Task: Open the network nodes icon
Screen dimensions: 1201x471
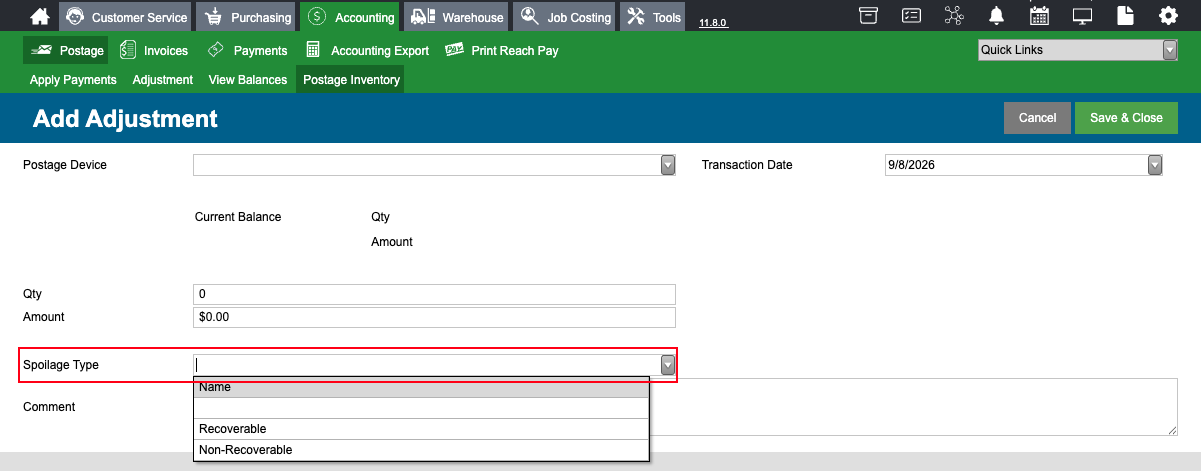Action: pos(953,16)
